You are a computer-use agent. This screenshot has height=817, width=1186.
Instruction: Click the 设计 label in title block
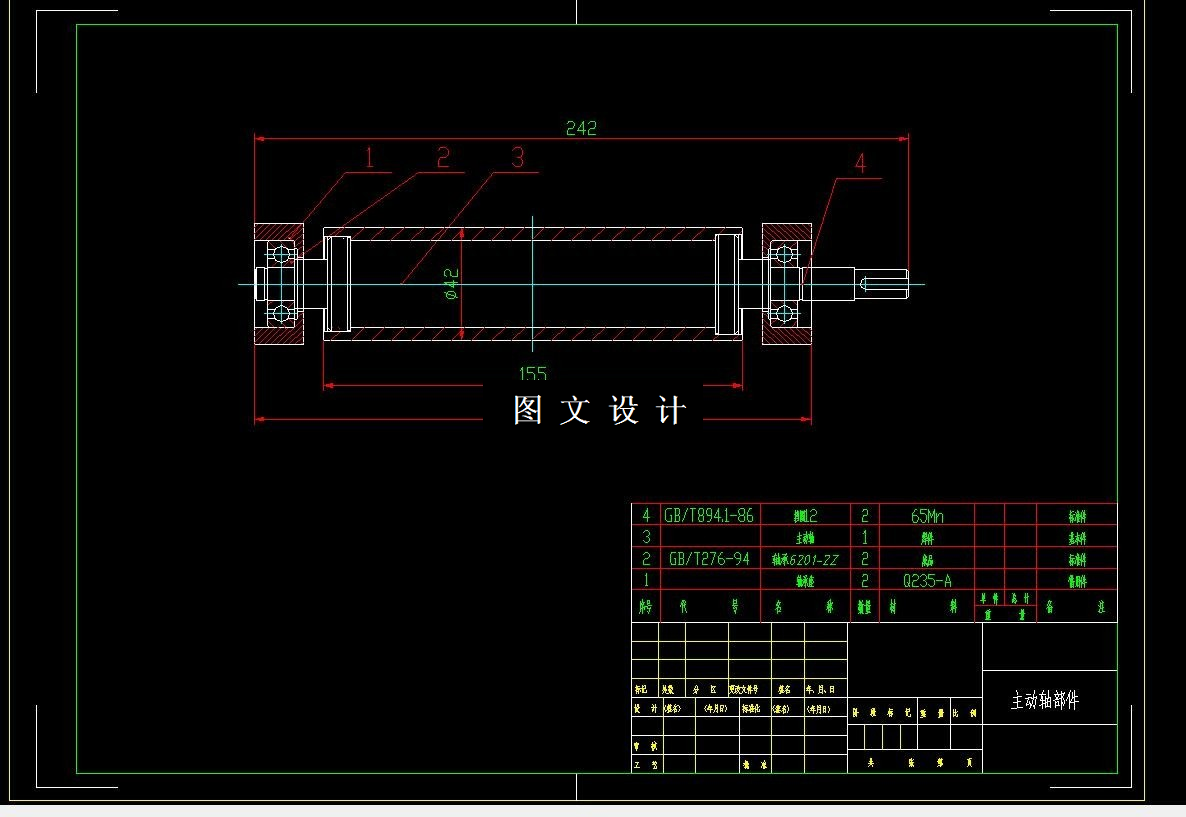pyautogui.click(x=645, y=709)
